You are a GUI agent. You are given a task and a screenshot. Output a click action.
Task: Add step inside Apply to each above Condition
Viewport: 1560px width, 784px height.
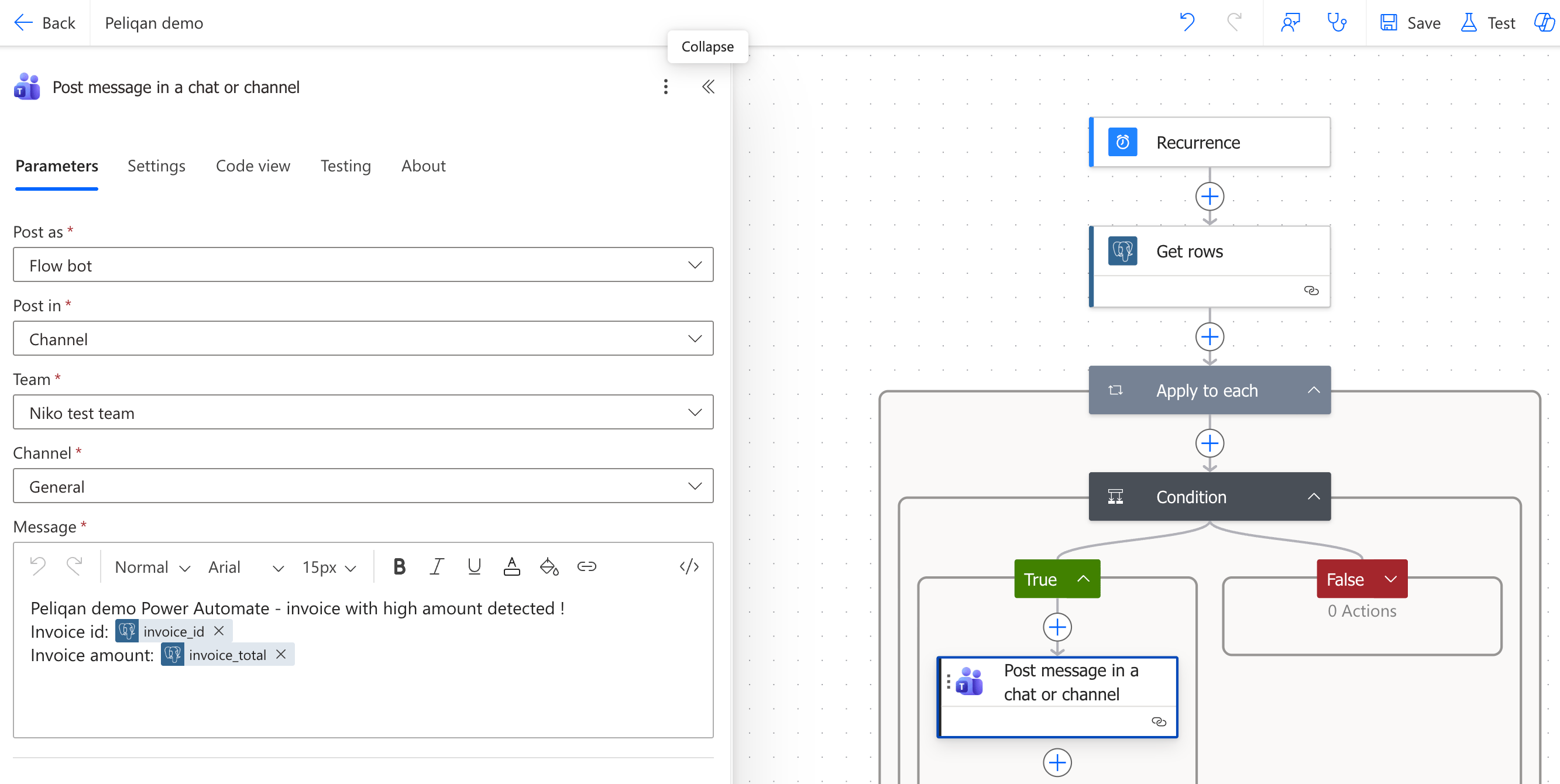click(x=1209, y=443)
